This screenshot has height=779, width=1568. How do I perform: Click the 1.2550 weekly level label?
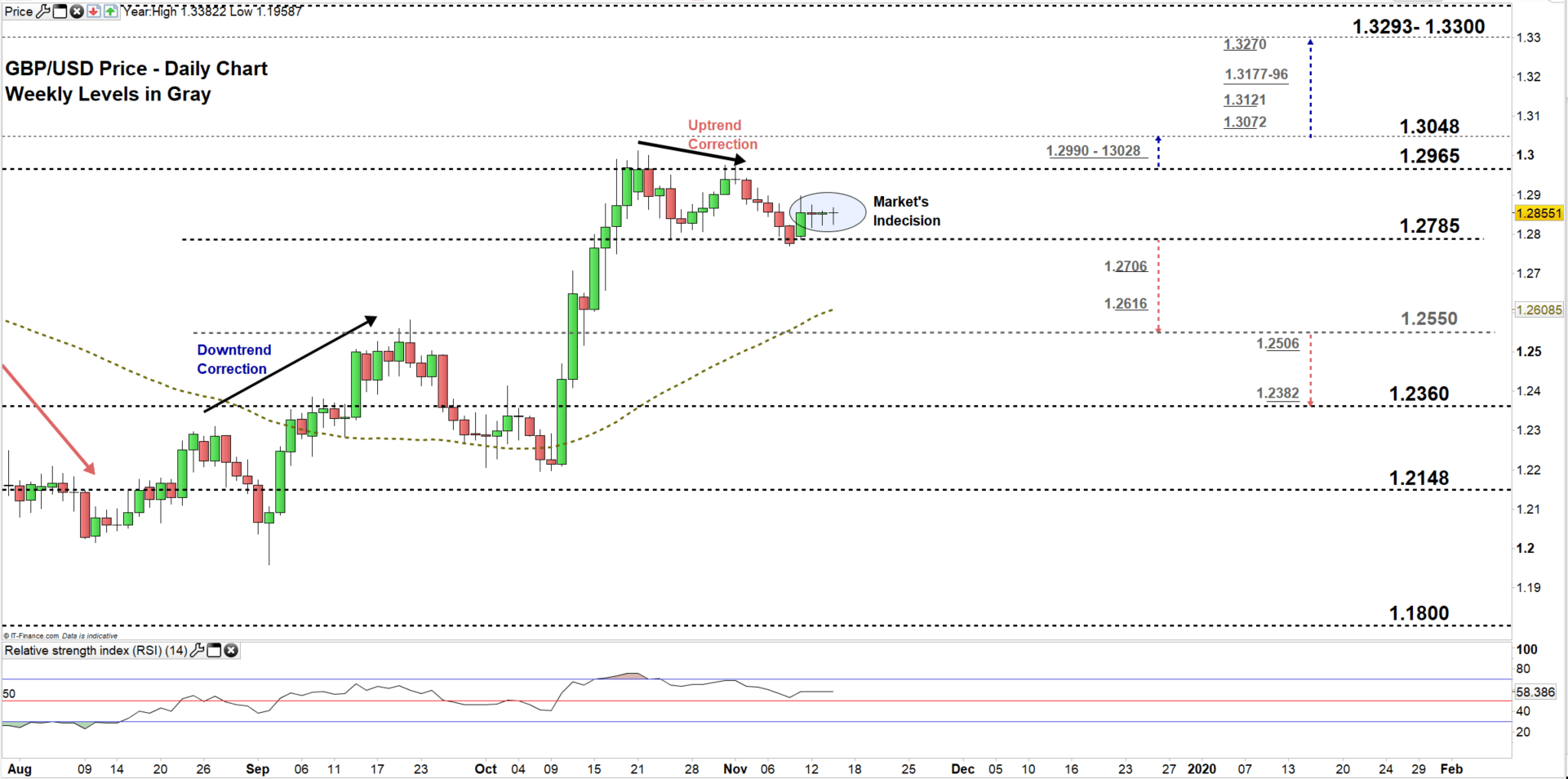(x=1429, y=318)
